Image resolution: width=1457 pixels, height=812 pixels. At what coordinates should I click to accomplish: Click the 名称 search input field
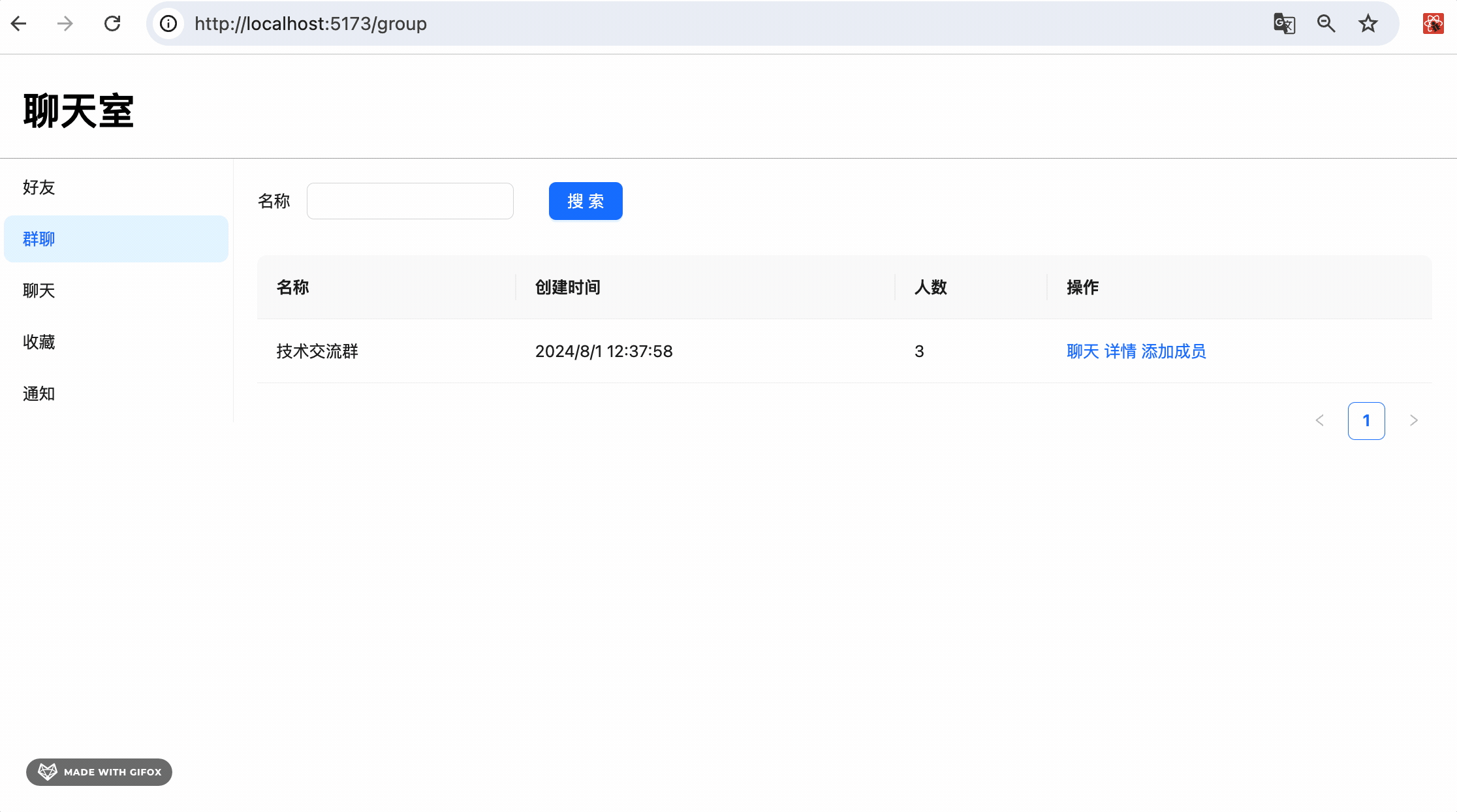410,201
